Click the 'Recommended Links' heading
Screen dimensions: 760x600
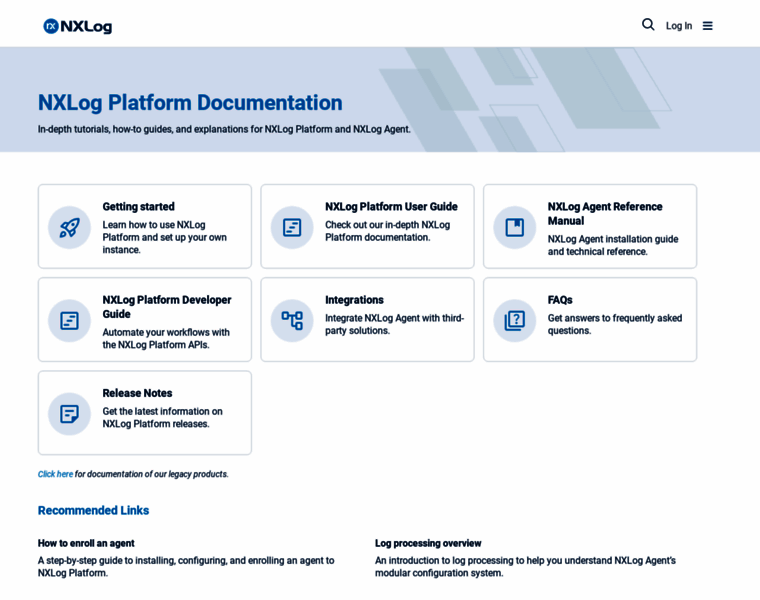pyautogui.click(x=94, y=510)
